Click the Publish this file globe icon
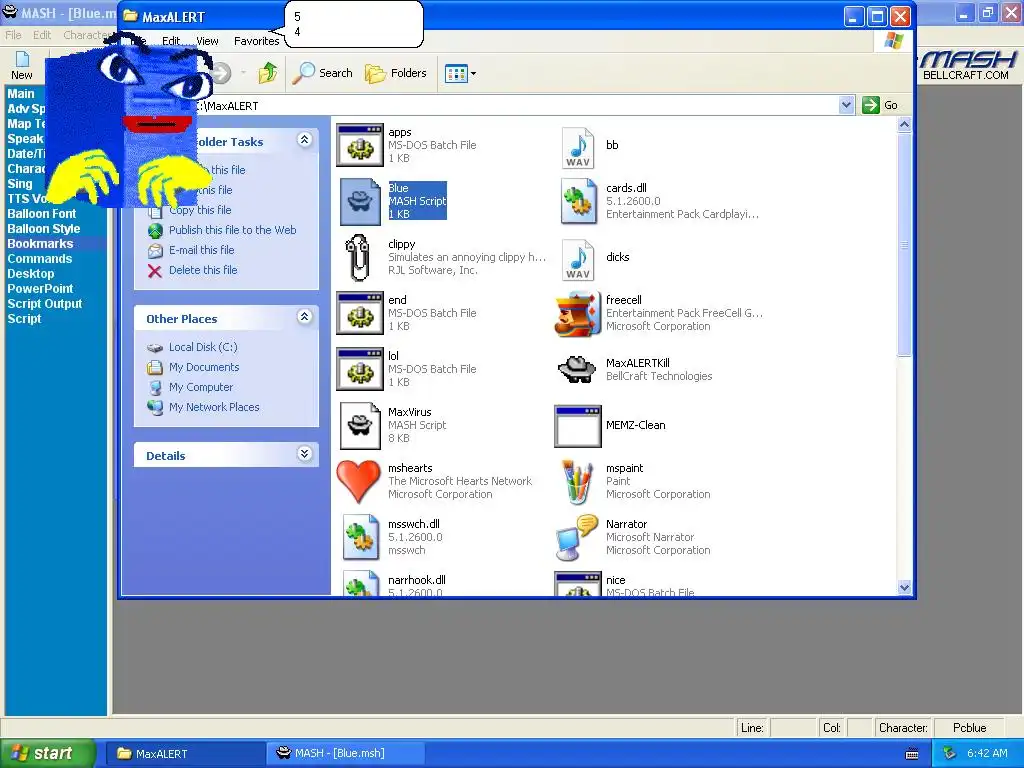The height and width of the screenshot is (768, 1024). tap(155, 231)
